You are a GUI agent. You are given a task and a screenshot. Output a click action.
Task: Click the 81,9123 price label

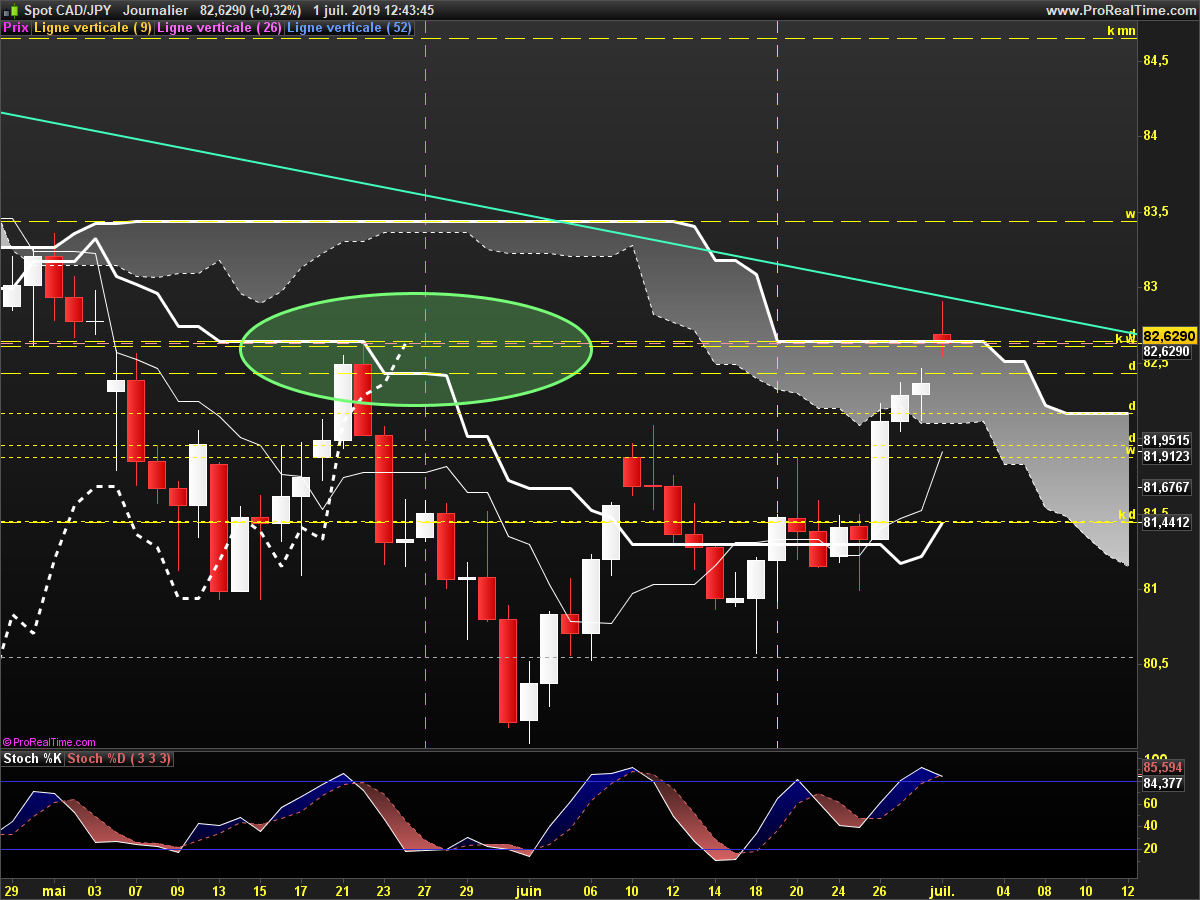point(1166,456)
